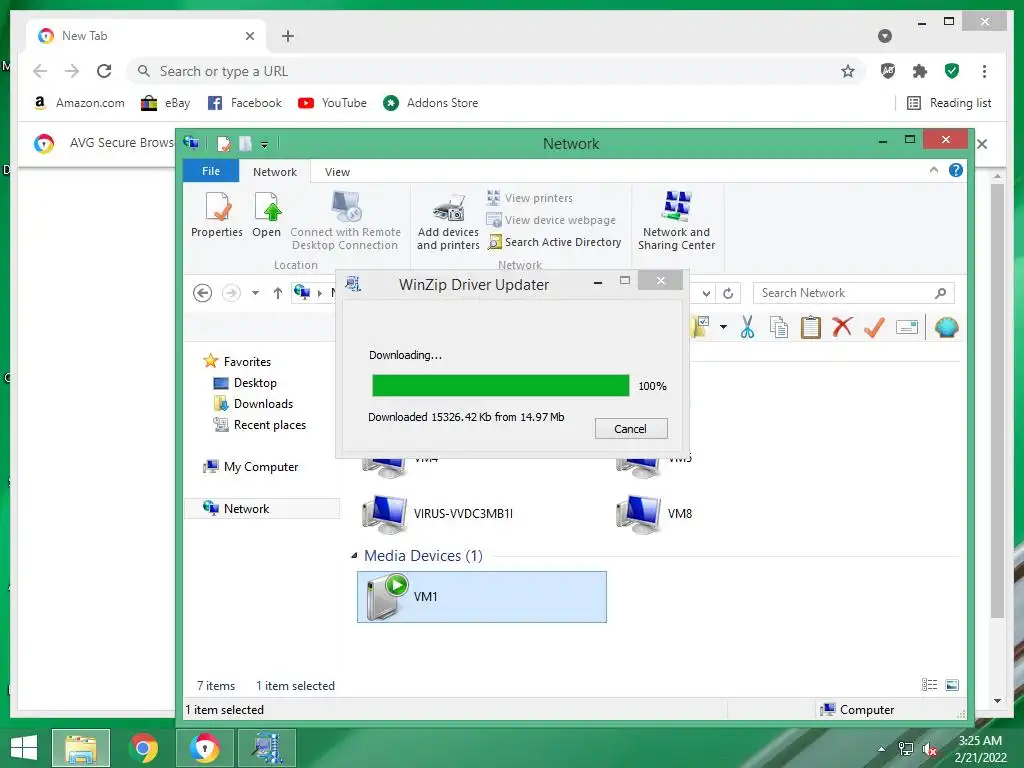Select My Computer in the navigation pane

coord(251,467)
